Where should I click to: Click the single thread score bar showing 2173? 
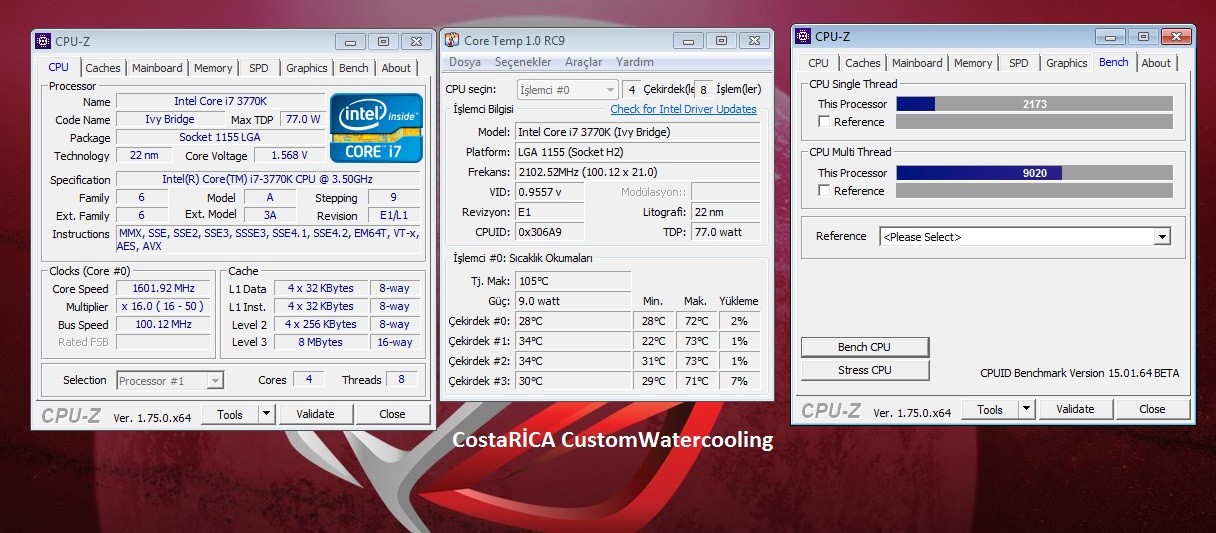click(1034, 104)
